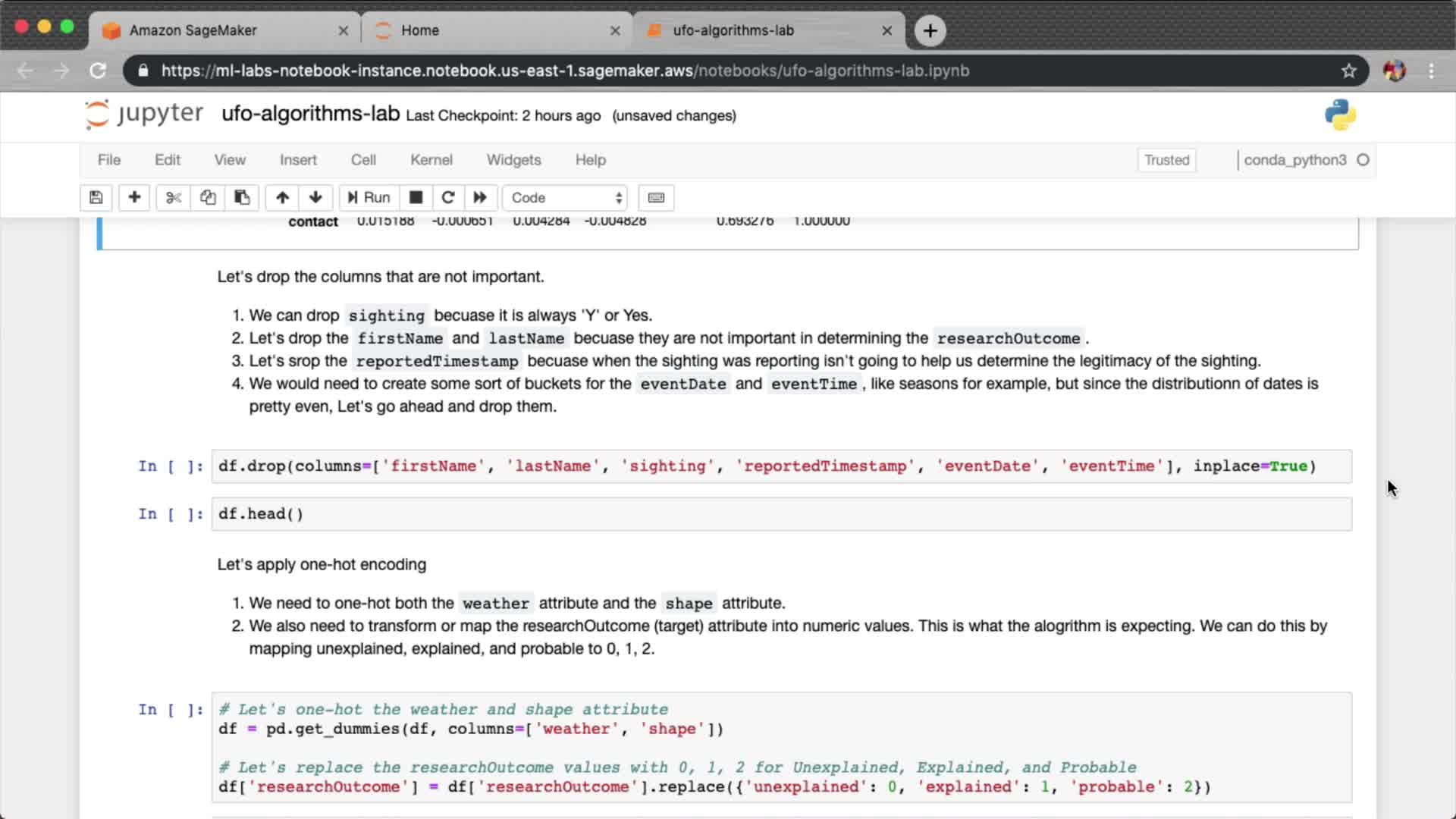
Task: Move selected cell down arrow
Action: point(315,198)
